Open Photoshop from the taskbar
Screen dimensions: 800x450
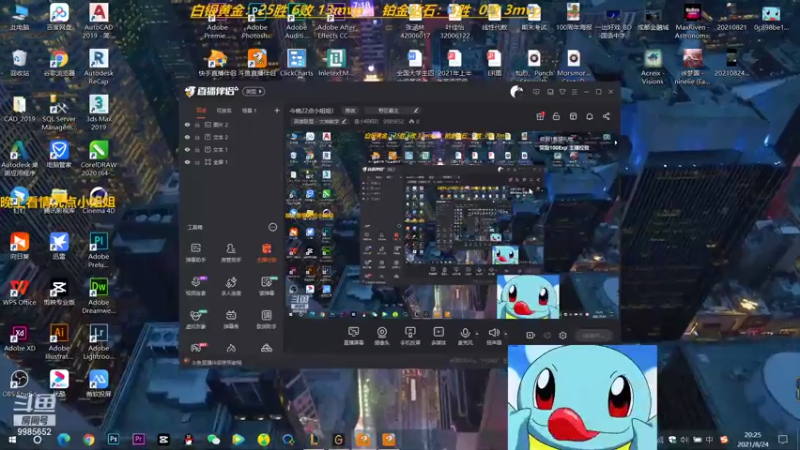(x=113, y=439)
